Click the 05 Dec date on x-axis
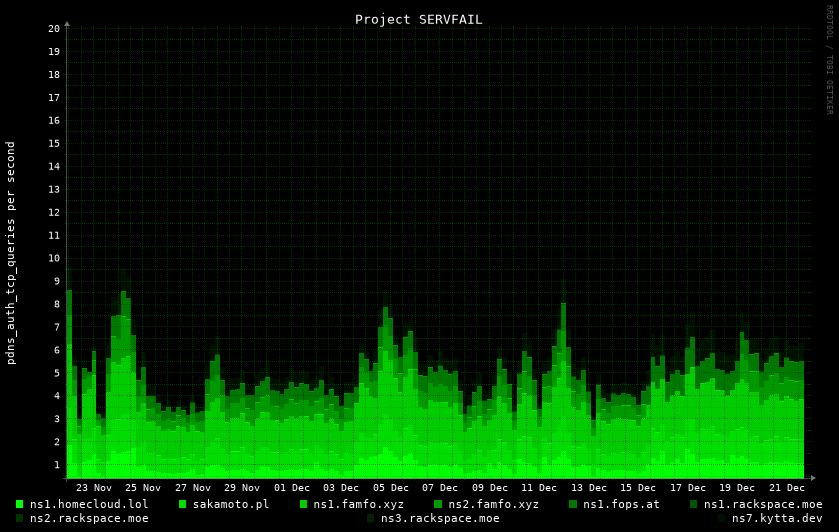The width and height of the screenshot is (839, 532). (x=391, y=488)
